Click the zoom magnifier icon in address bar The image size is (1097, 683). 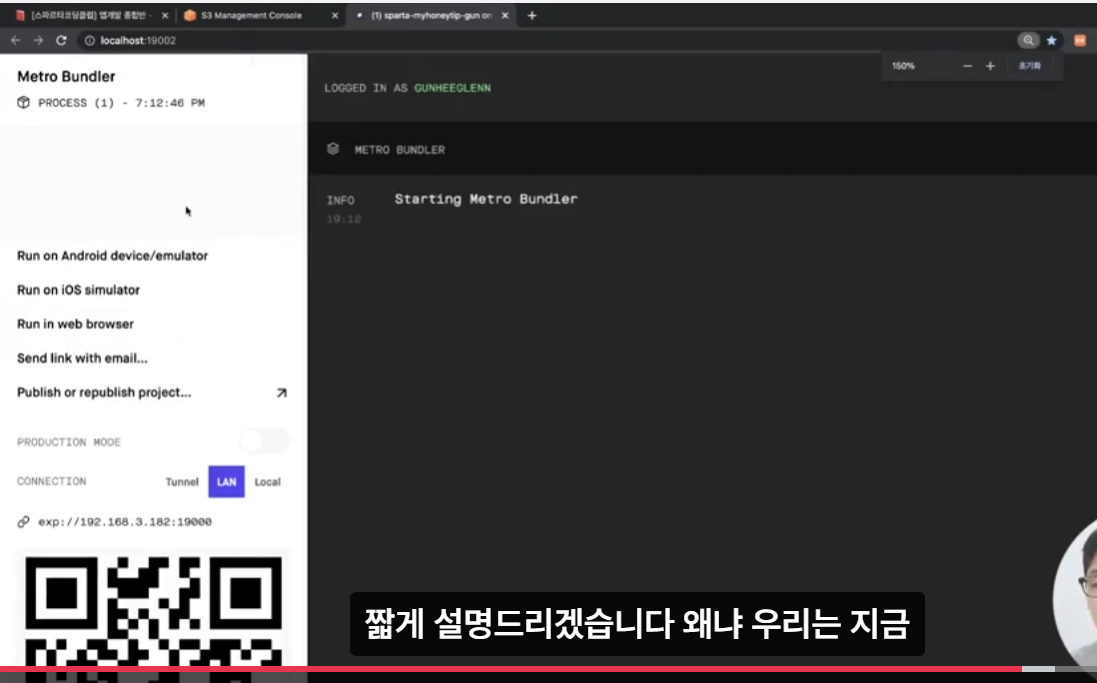point(1028,41)
